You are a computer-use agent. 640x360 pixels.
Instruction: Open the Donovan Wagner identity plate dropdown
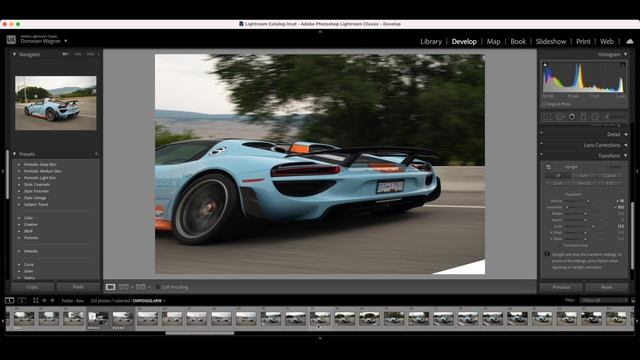pos(66,41)
